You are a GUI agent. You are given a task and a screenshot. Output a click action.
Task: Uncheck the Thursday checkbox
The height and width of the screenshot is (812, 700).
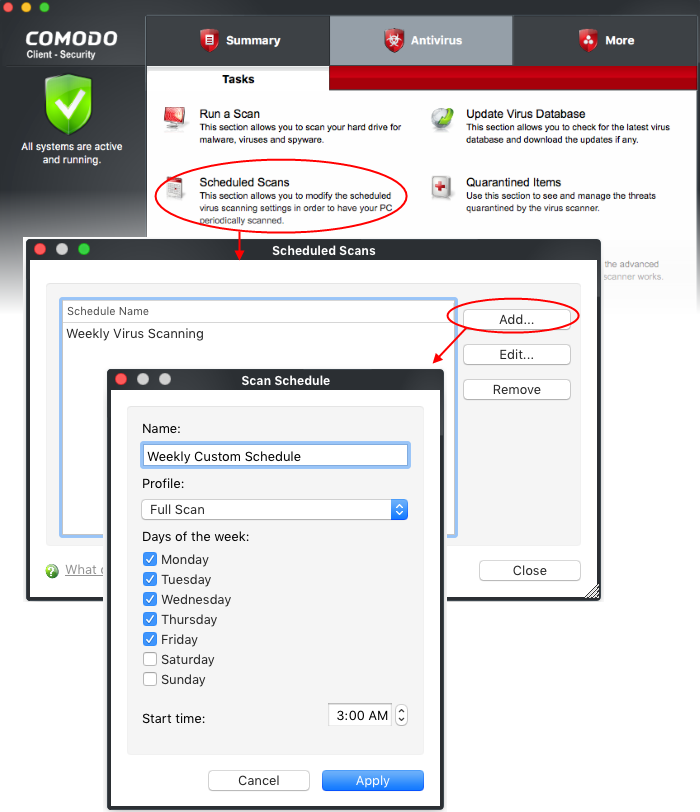pyautogui.click(x=150, y=619)
